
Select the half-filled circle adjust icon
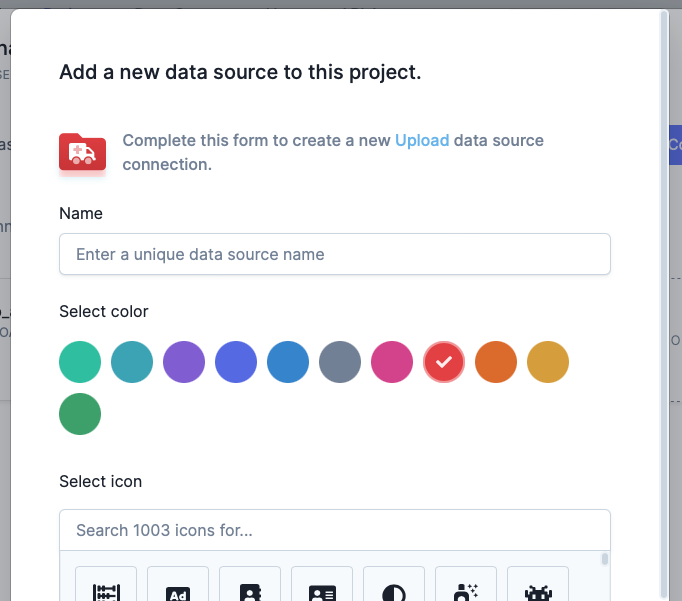pos(394,585)
